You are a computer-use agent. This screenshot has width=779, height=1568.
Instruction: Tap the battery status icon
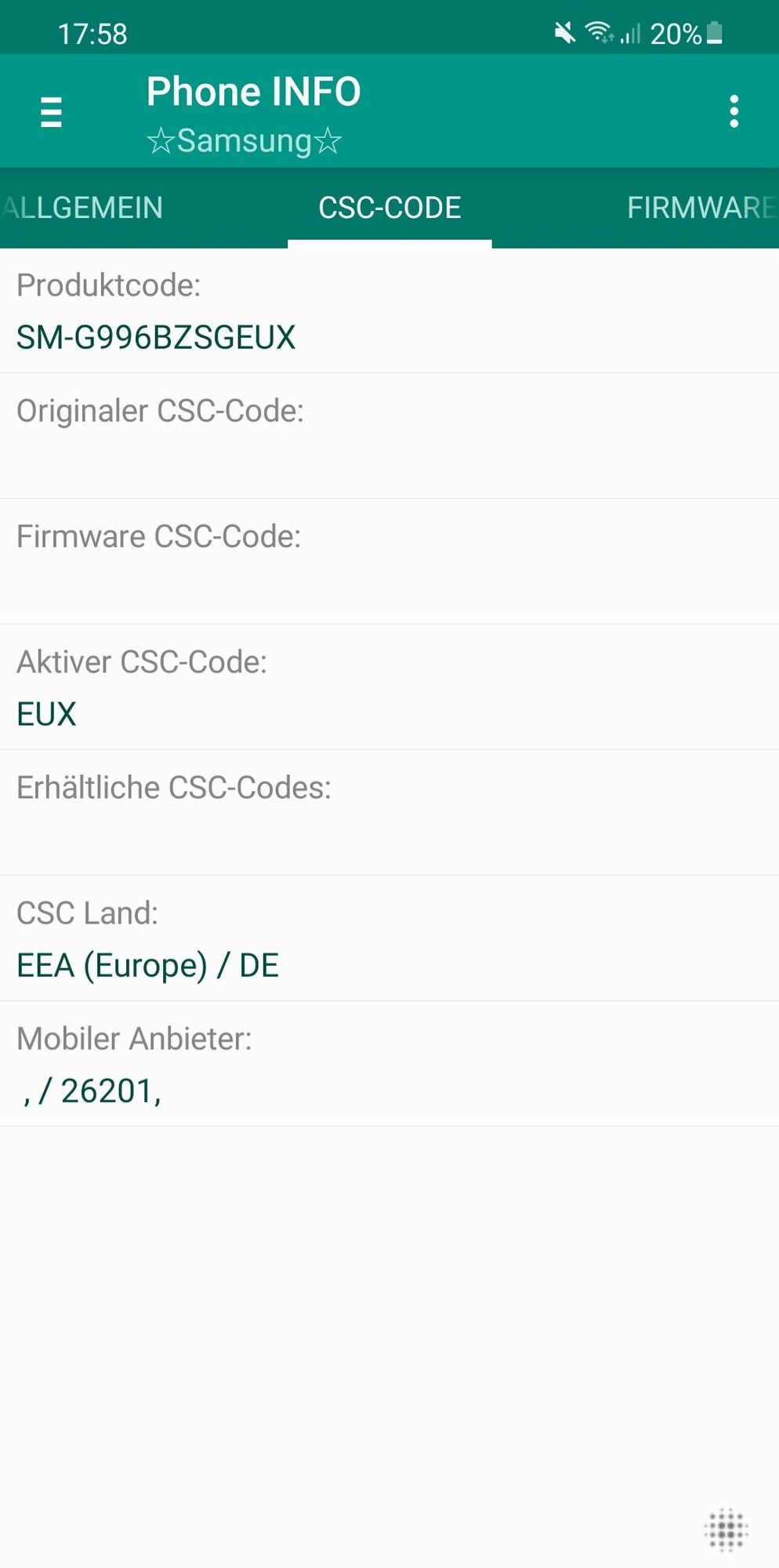(714, 33)
